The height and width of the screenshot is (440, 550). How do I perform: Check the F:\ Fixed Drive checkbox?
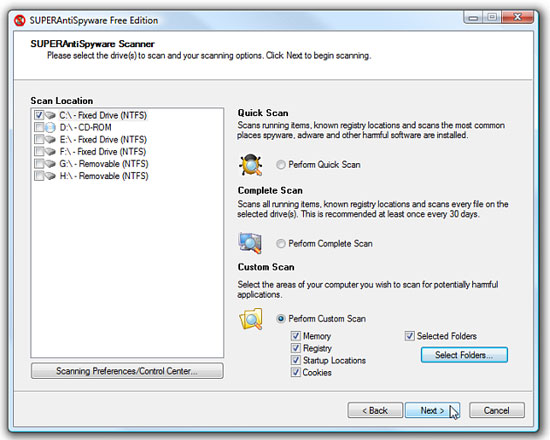[x=39, y=152]
